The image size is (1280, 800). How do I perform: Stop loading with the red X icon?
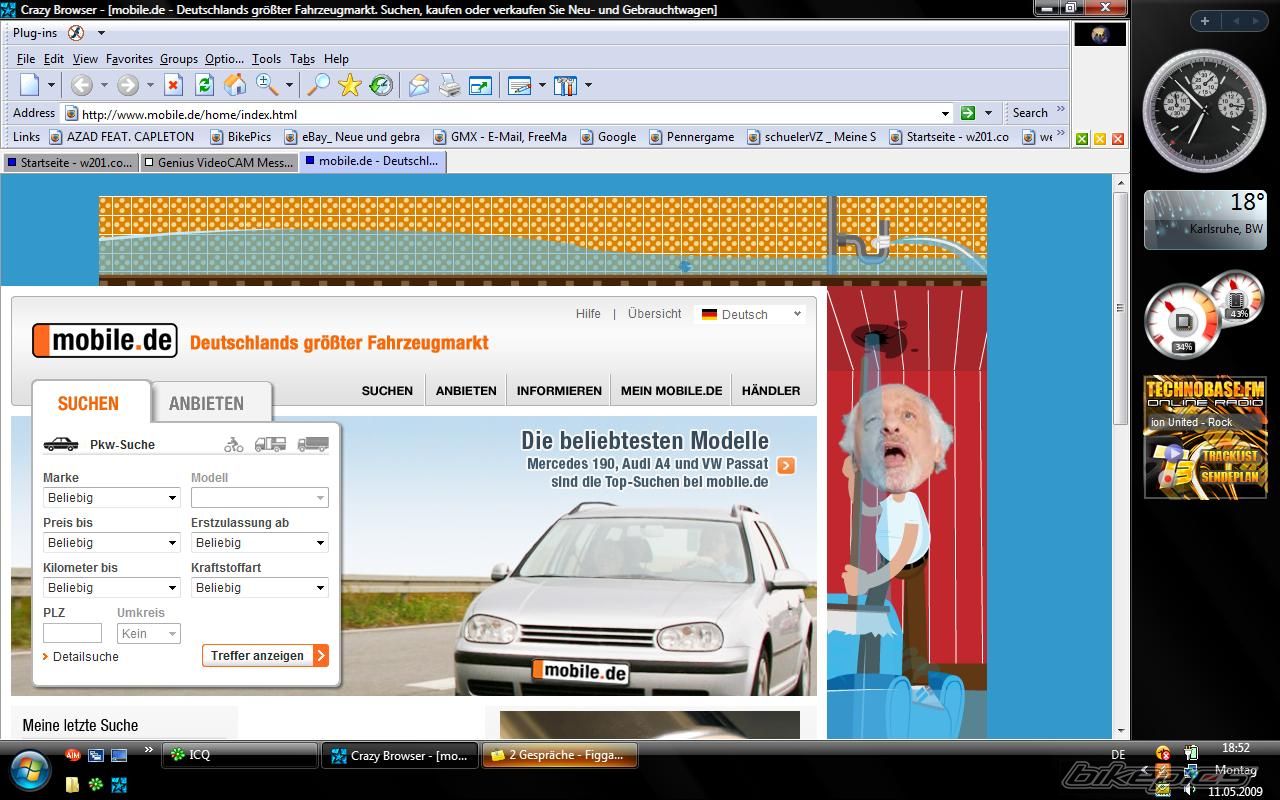coord(173,85)
